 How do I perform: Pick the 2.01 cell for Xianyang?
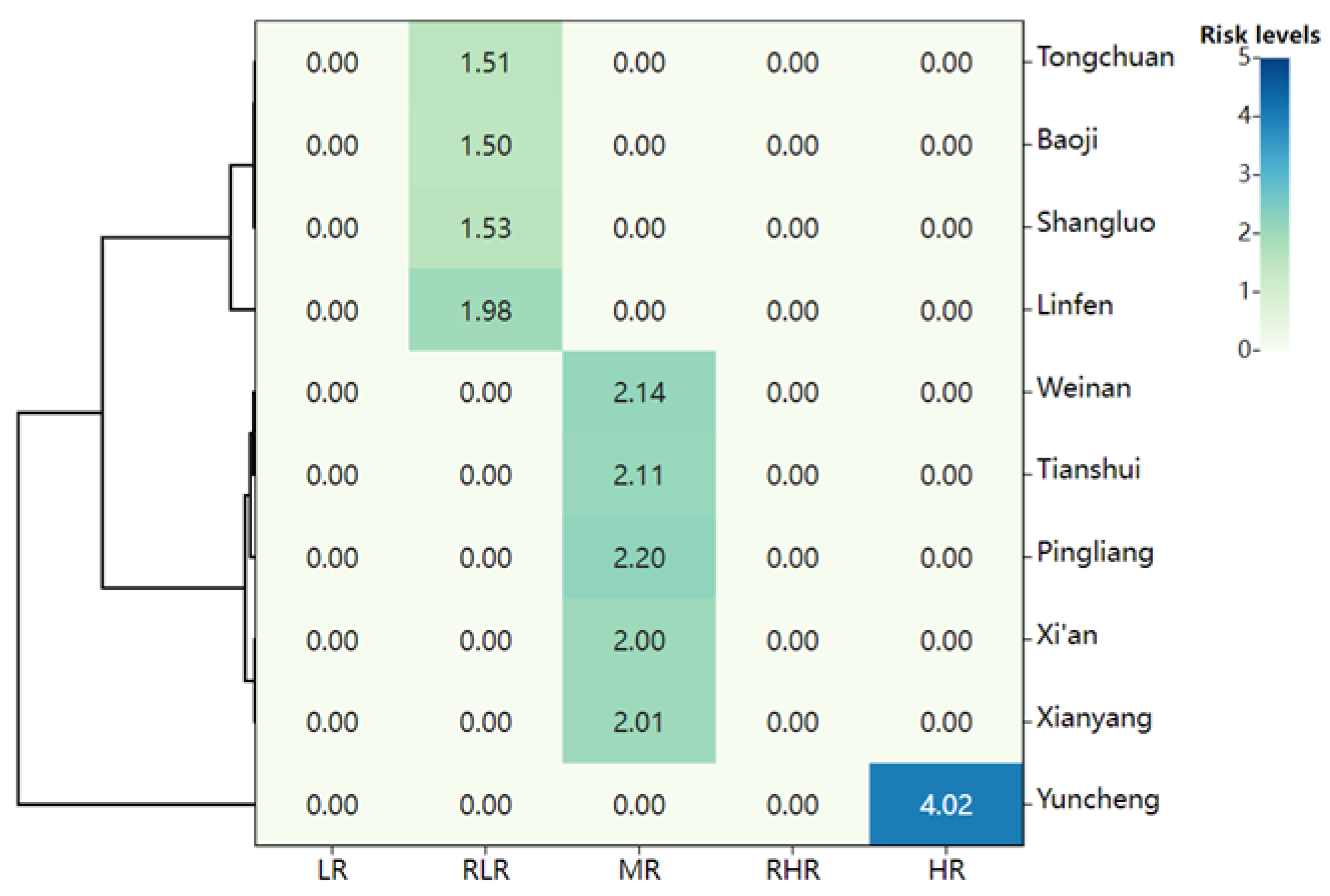point(639,722)
